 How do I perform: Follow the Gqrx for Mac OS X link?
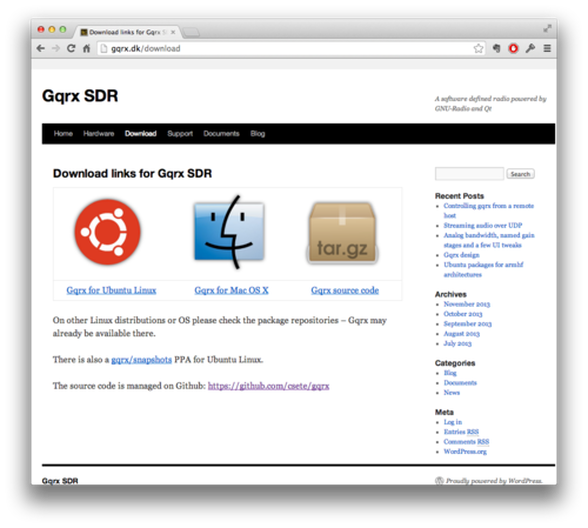pos(231,290)
